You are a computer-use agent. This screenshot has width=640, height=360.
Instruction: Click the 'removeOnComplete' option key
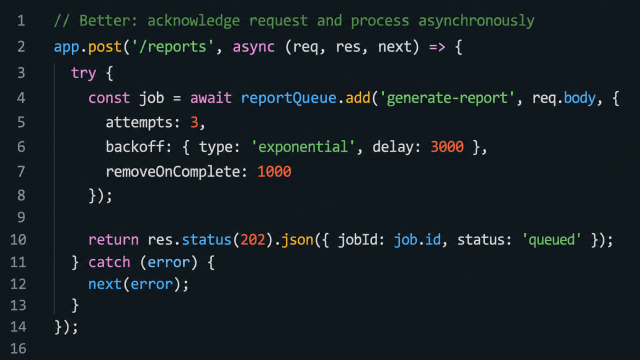coord(173,172)
